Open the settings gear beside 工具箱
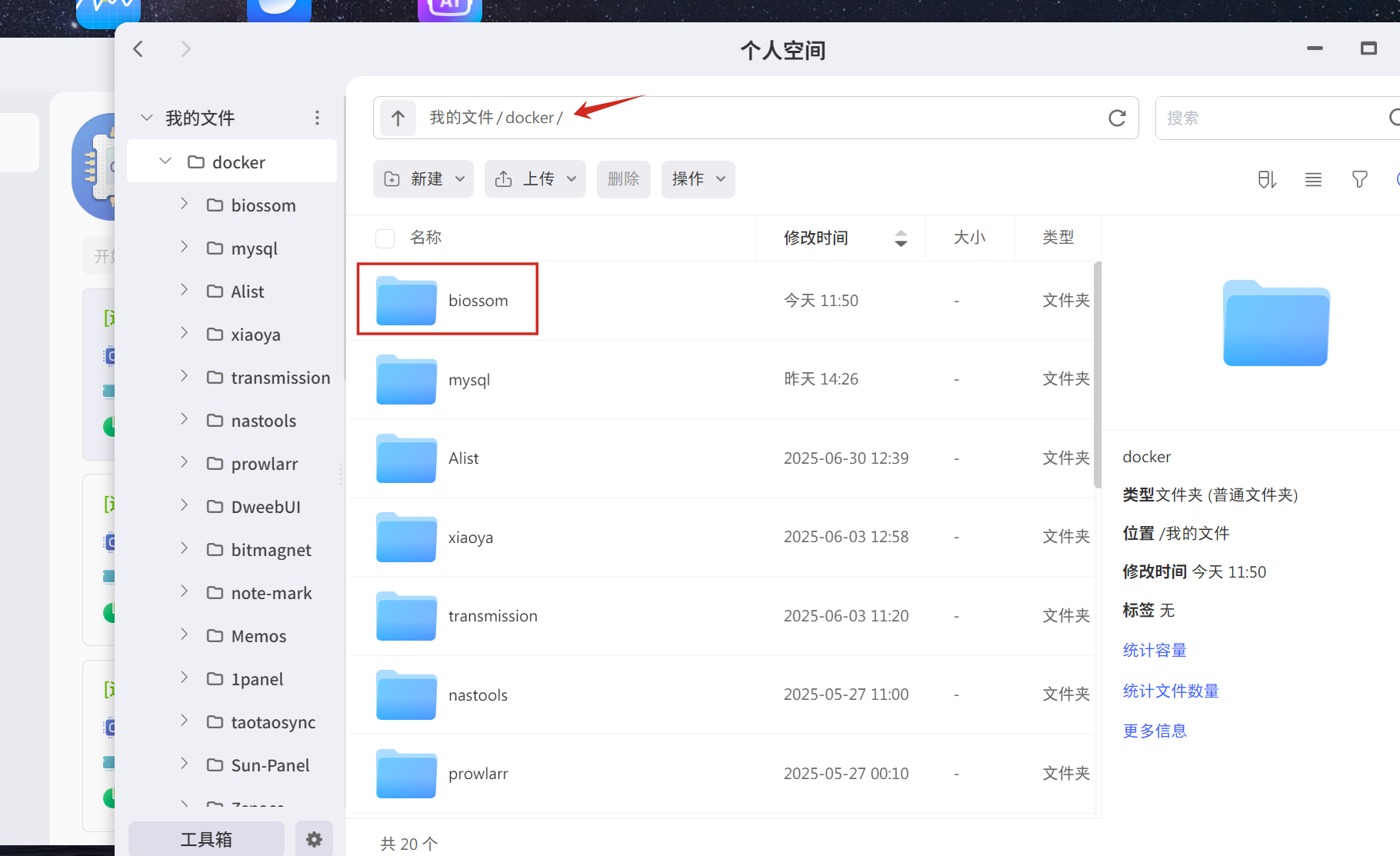 coord(314,839)
